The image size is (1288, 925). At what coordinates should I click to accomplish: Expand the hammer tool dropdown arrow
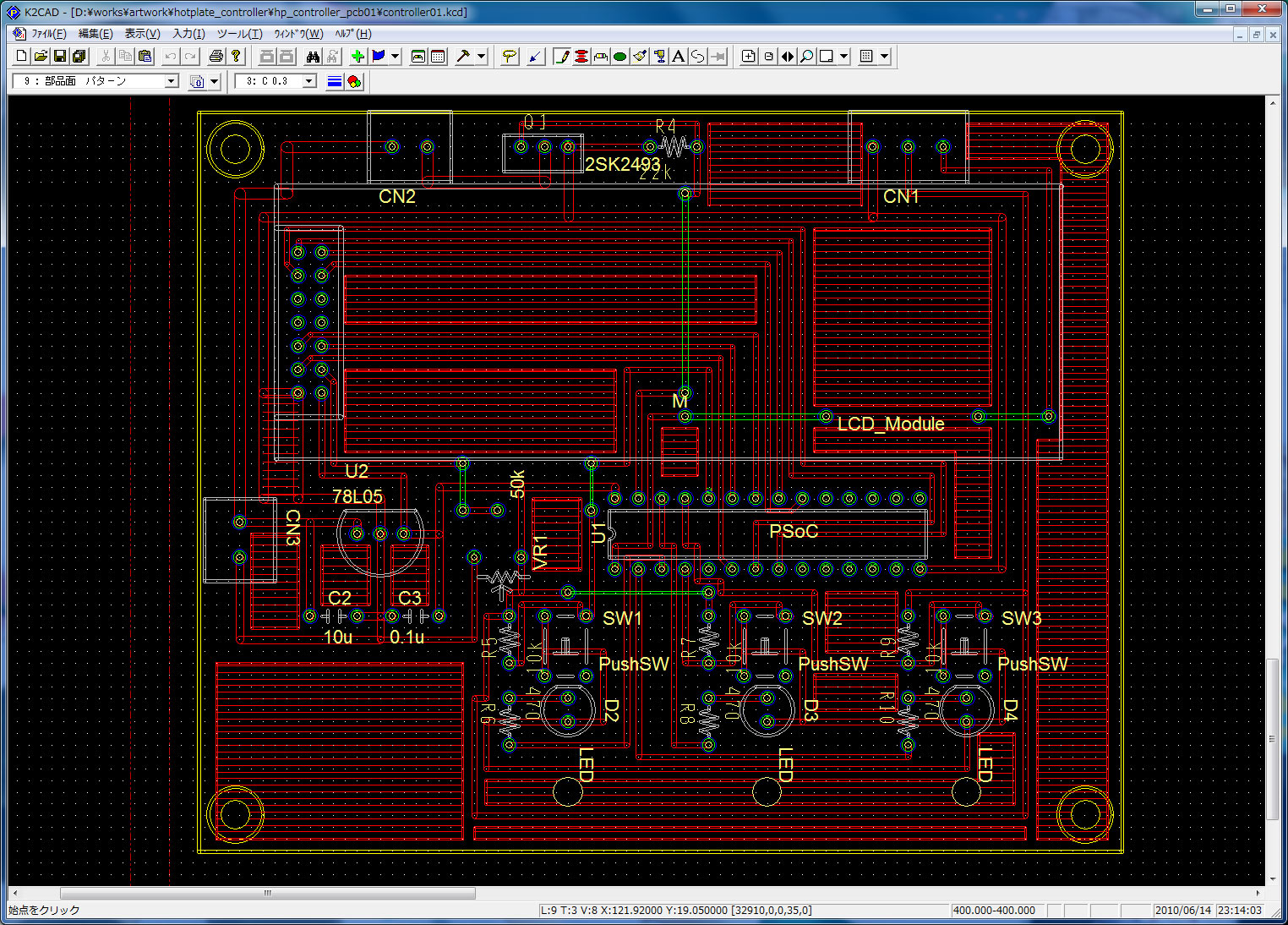482,57
